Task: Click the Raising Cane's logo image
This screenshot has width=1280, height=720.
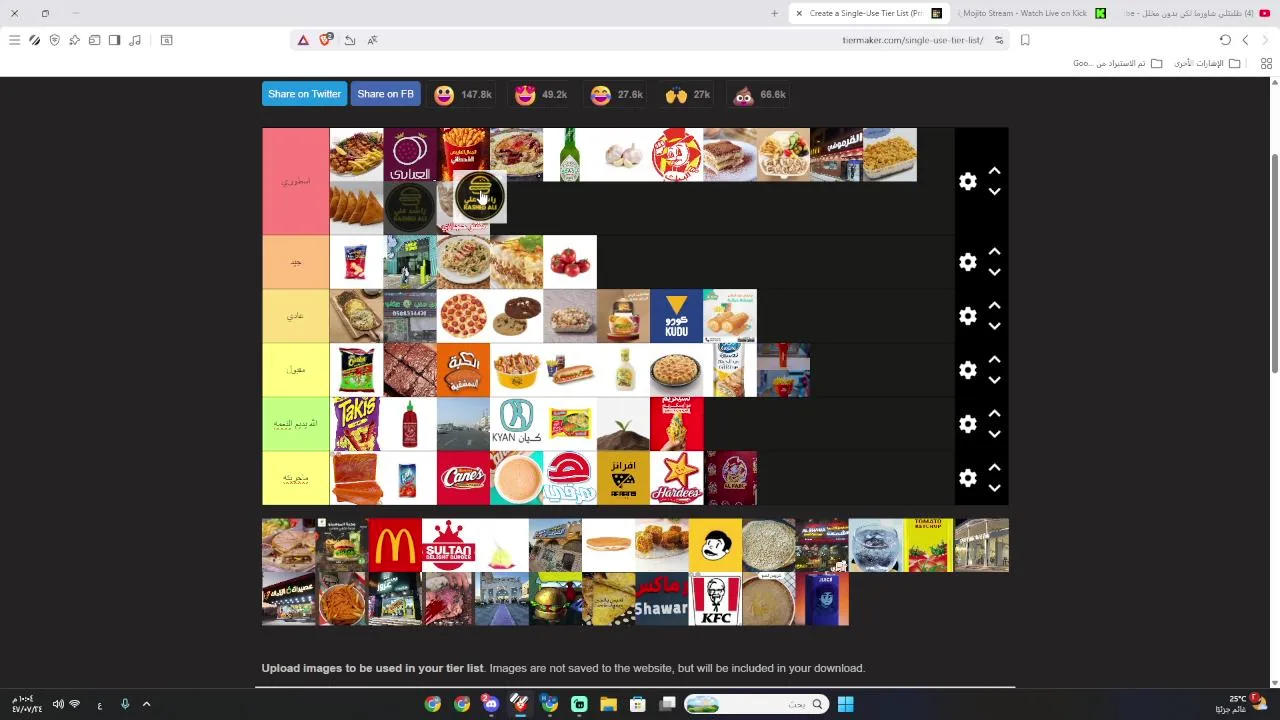Action: [x=463, y=478]
